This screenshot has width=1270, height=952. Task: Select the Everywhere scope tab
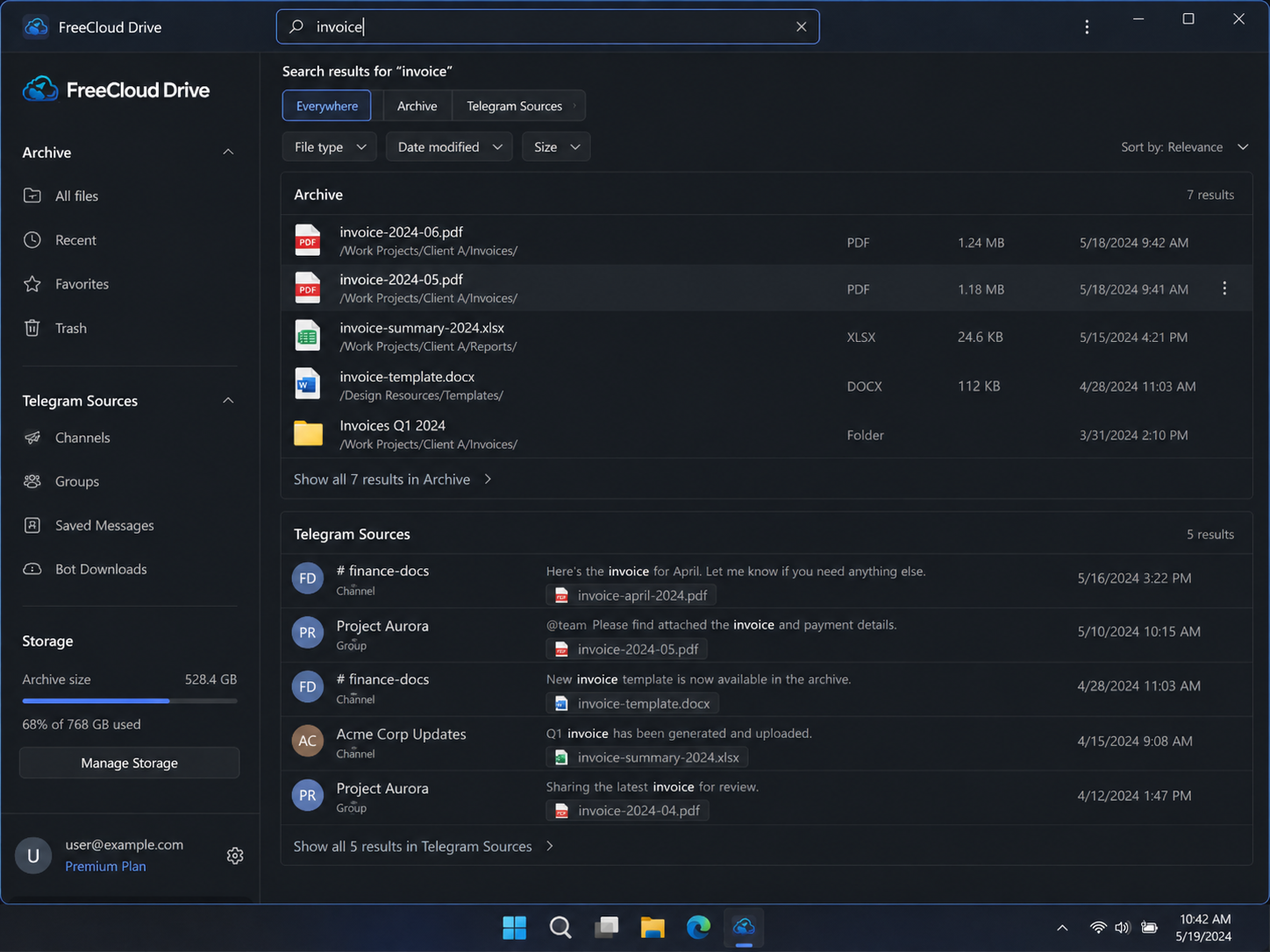coord(327,106)
